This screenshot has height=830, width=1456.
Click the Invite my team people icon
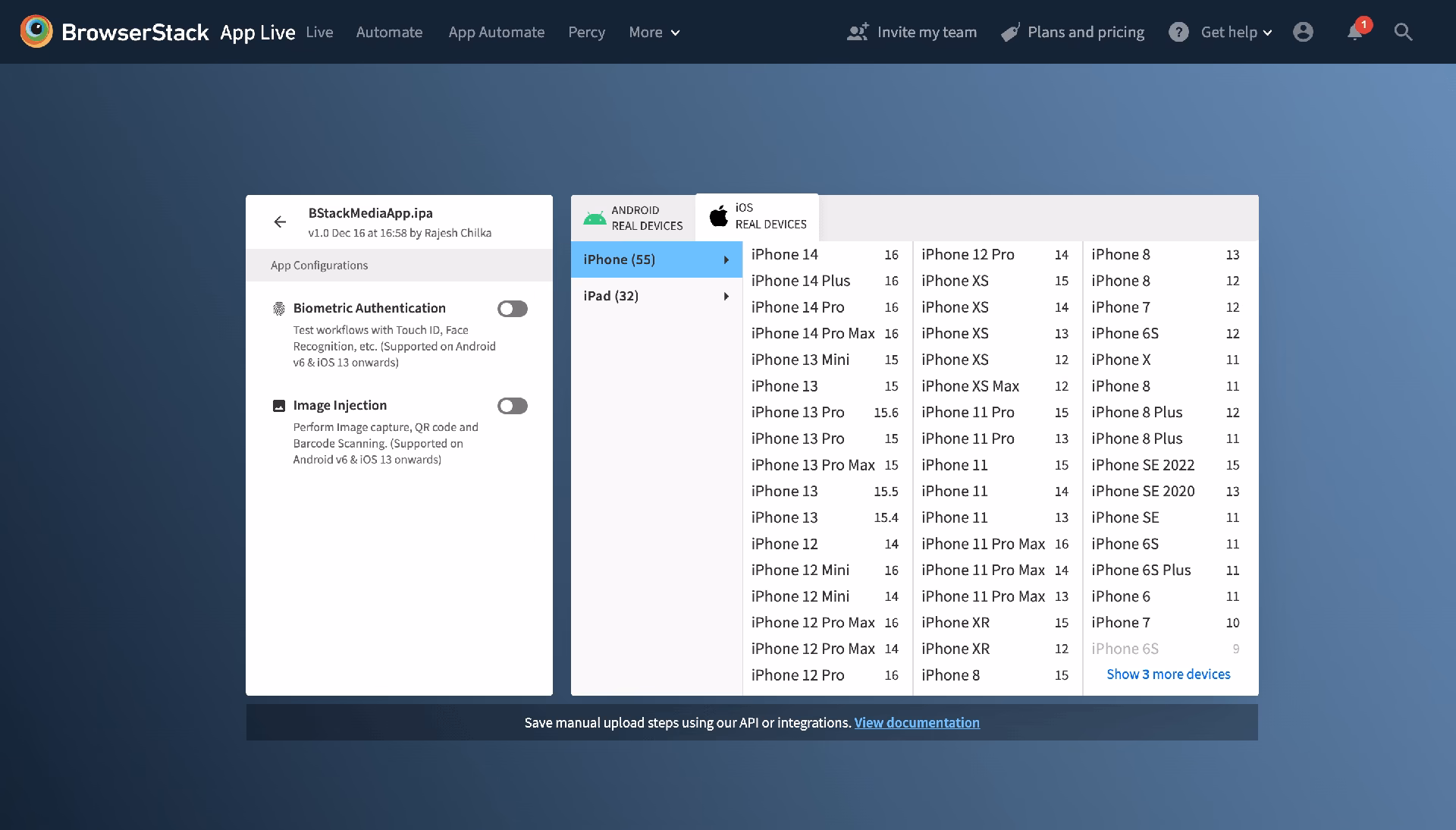point(858,32)
